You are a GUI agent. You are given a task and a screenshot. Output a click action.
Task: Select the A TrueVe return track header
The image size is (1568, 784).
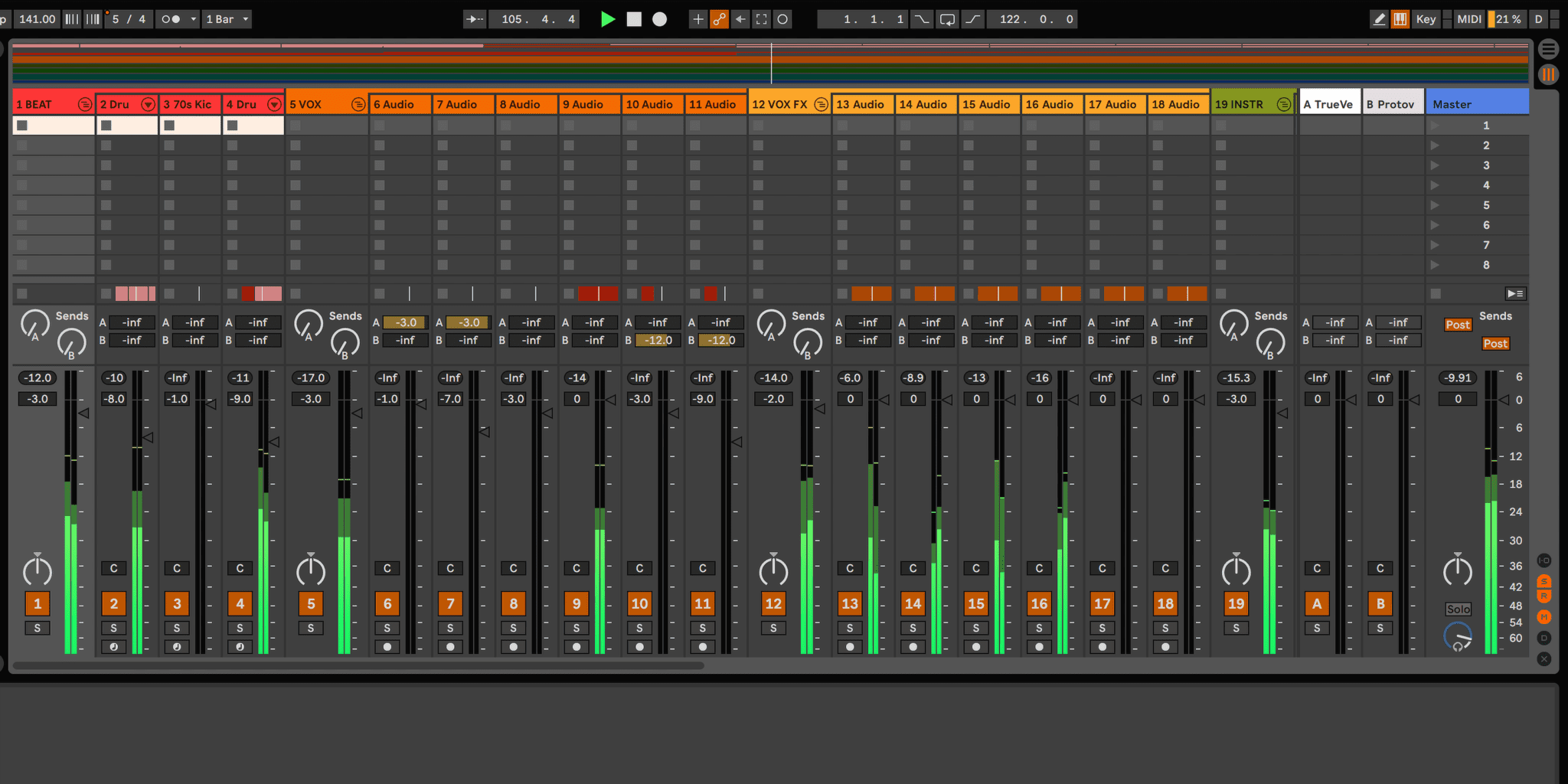pos(1330,104)
